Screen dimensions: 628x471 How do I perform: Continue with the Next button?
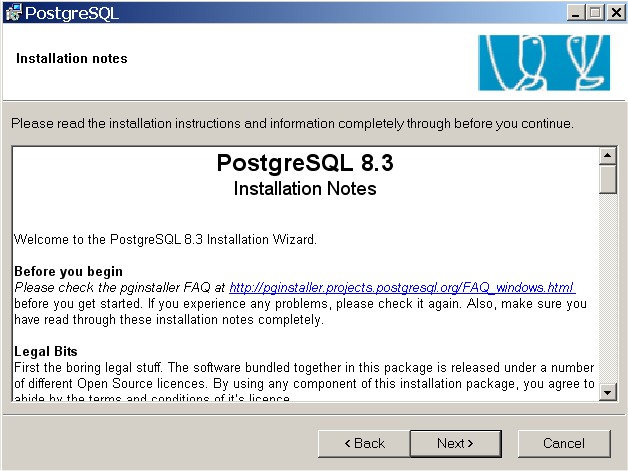click(456, 443)
